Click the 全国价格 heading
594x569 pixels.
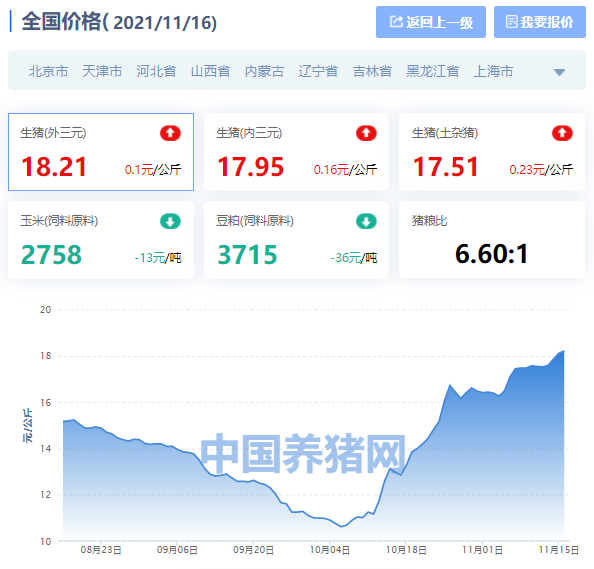click(x=119, y=22)
